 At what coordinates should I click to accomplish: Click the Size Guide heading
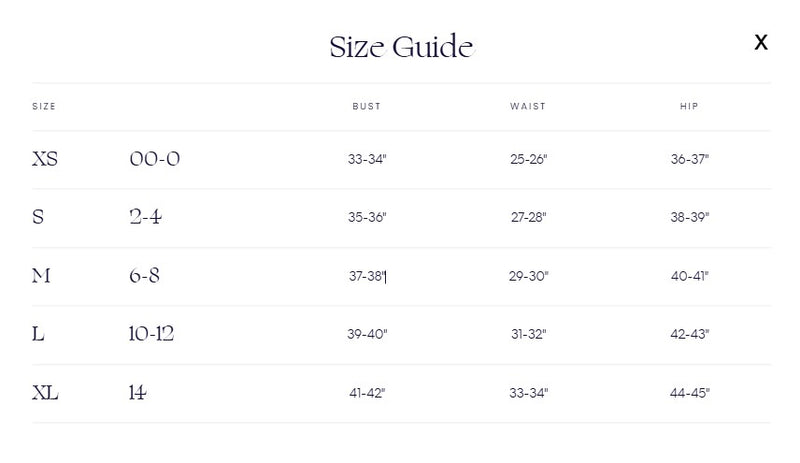pos(401,46)
